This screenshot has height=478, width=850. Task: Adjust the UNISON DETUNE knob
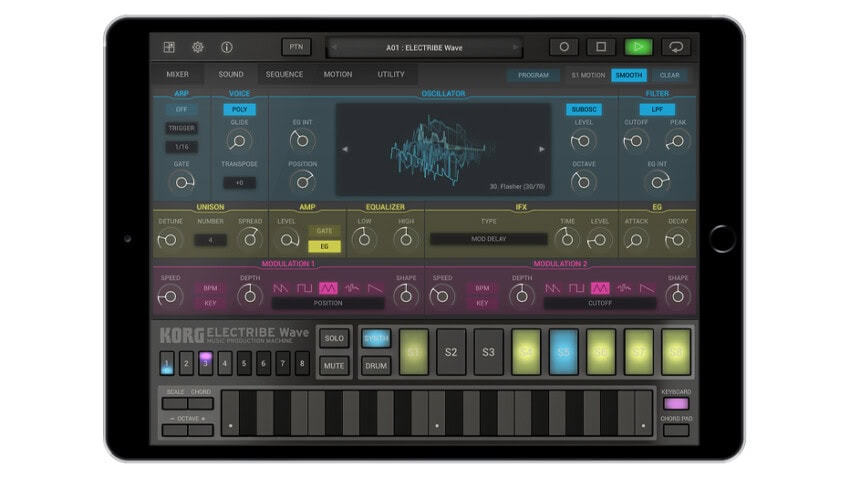pyautogui.click(x=169, y=240)
